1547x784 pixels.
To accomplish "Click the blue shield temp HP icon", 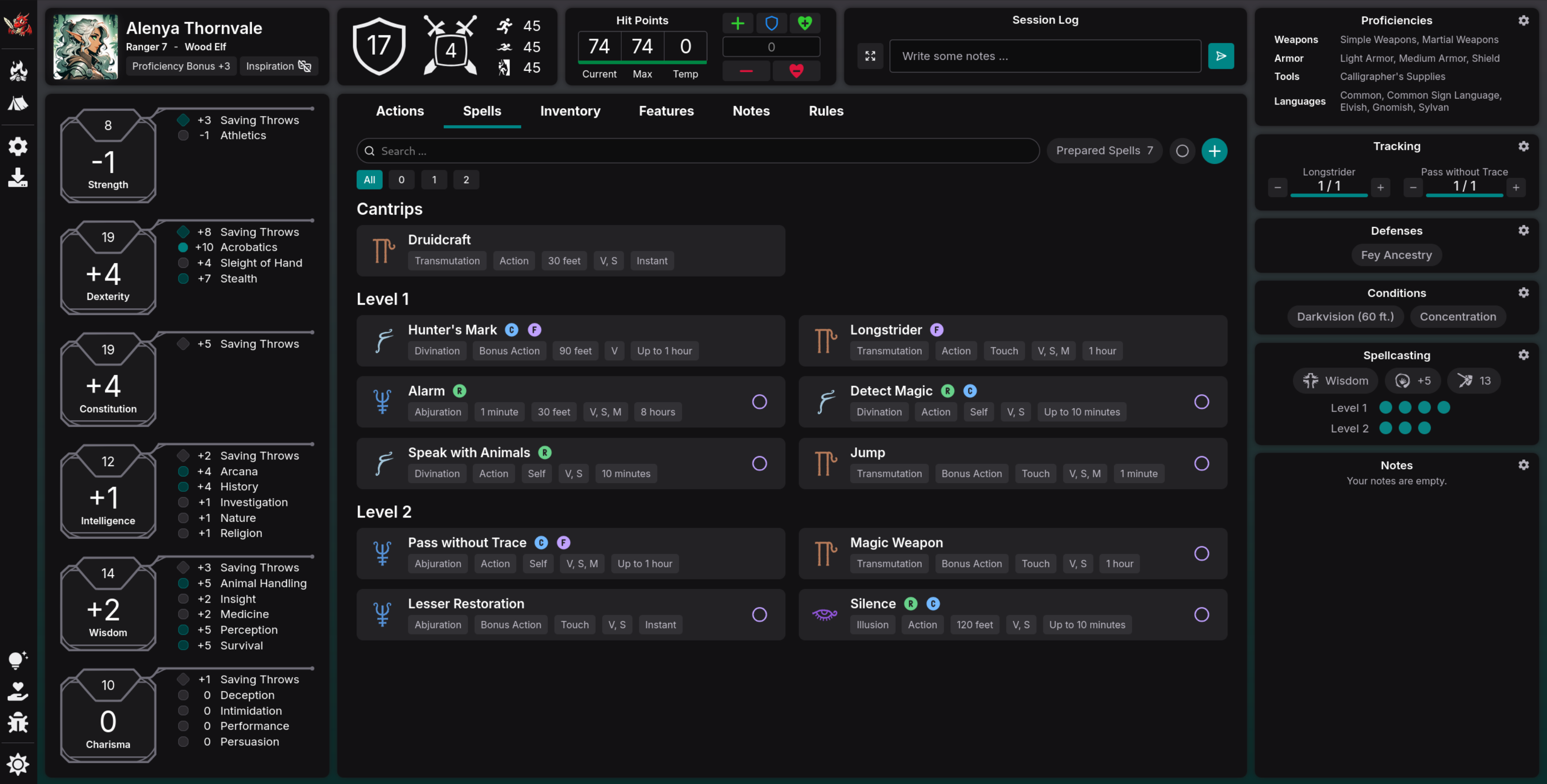I will pos(771,23).
